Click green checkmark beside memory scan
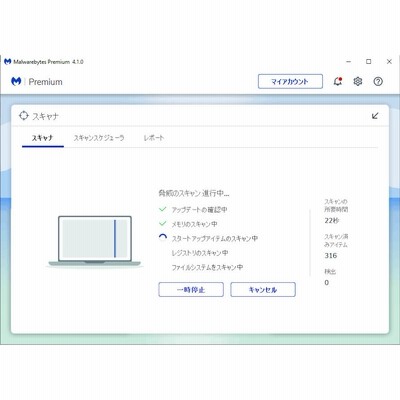Screen dimensions: 400x400 [x=163, y=224]
